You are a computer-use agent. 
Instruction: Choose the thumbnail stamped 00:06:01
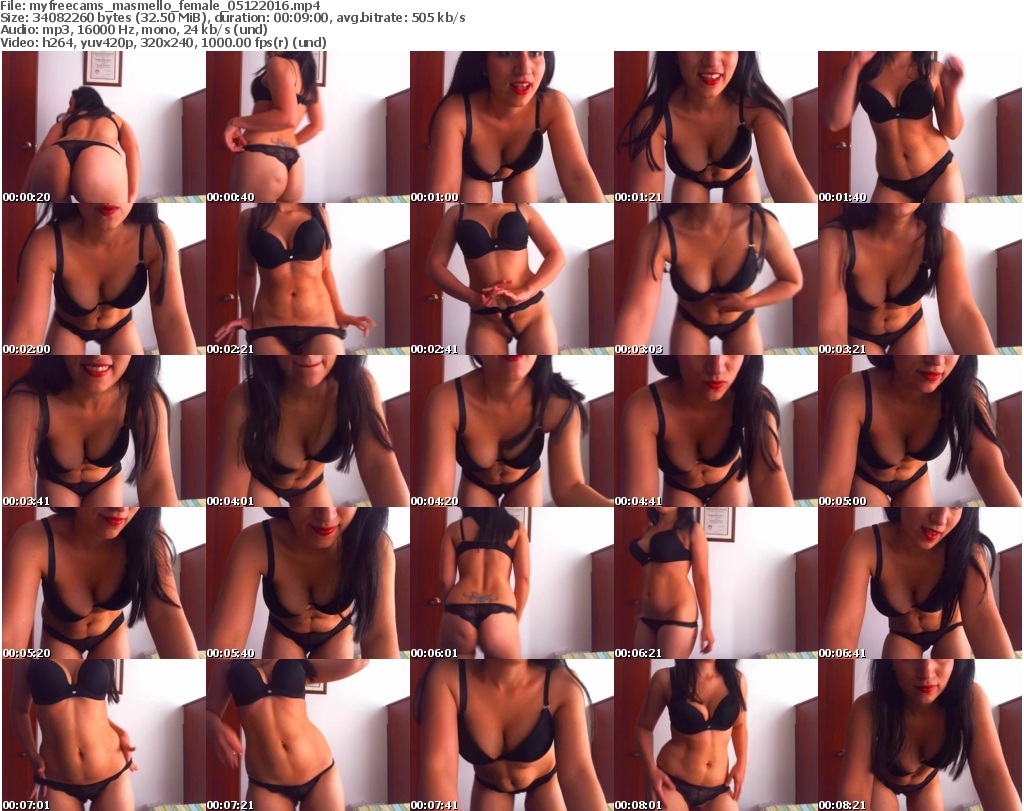(511, 583)
